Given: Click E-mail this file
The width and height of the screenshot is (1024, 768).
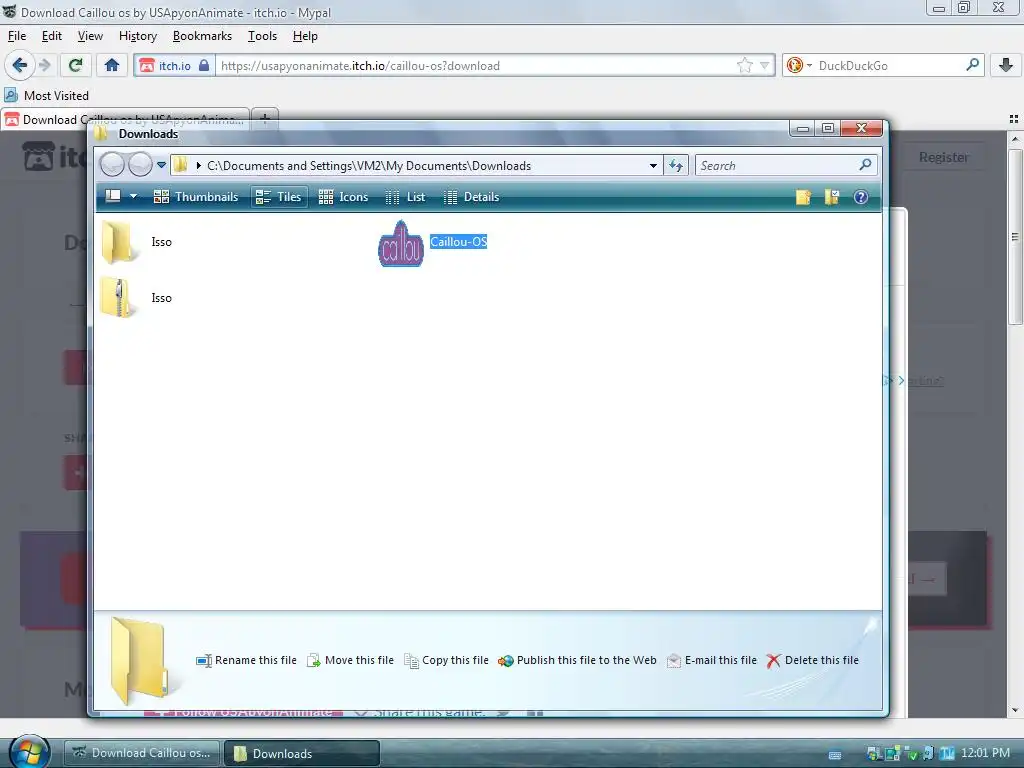Looking at the screenshot, I should point(712,660).
